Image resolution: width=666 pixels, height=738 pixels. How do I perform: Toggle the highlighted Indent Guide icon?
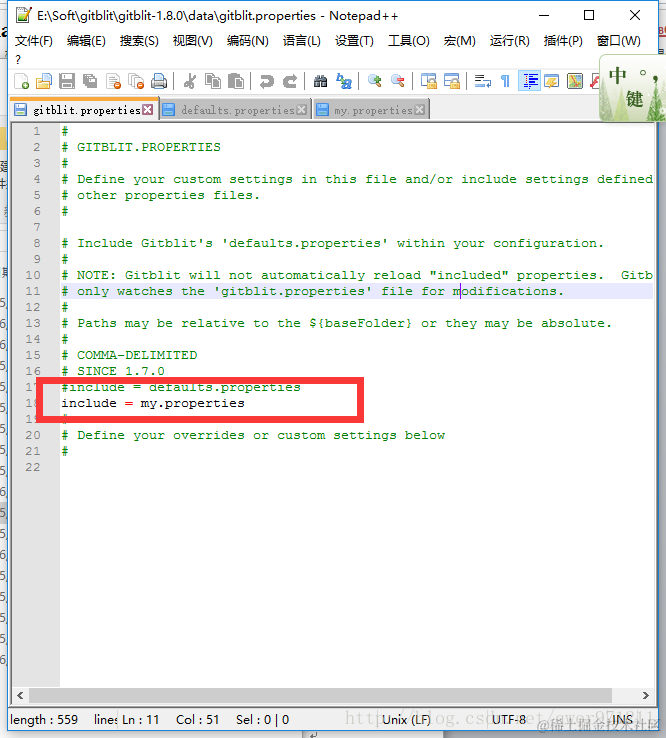click(x=529, y=81)
